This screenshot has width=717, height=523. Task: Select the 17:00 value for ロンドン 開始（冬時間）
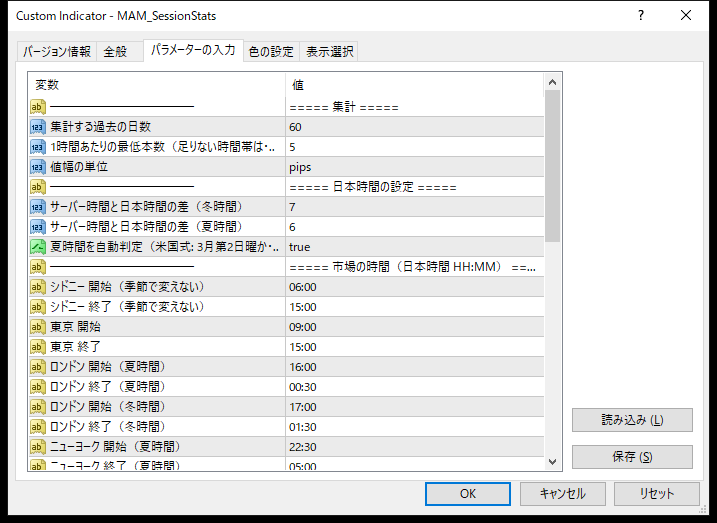coord(415,407)
